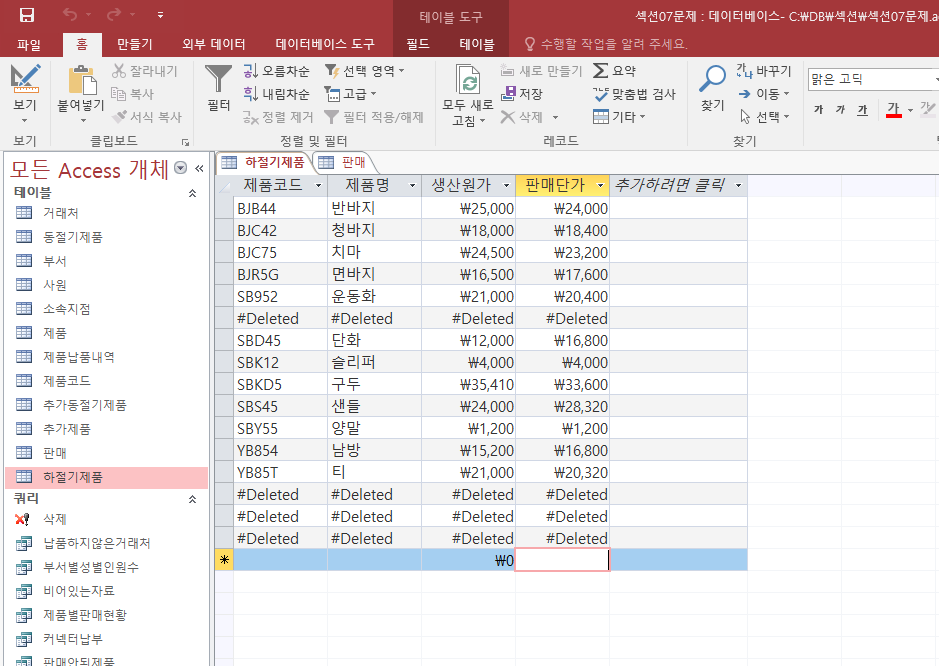The width and height of the screenshot is (939, 666).
Task: Toggle underline text formatting button
Action: [x=862, y=110]
